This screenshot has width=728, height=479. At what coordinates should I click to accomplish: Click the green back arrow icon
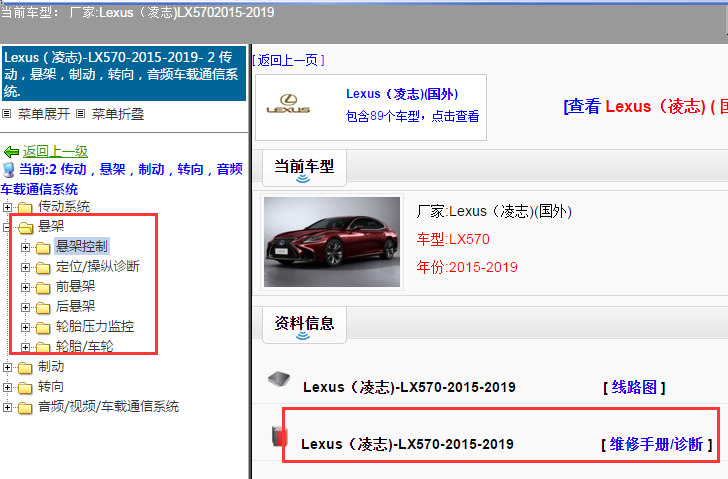click(11, 152)
